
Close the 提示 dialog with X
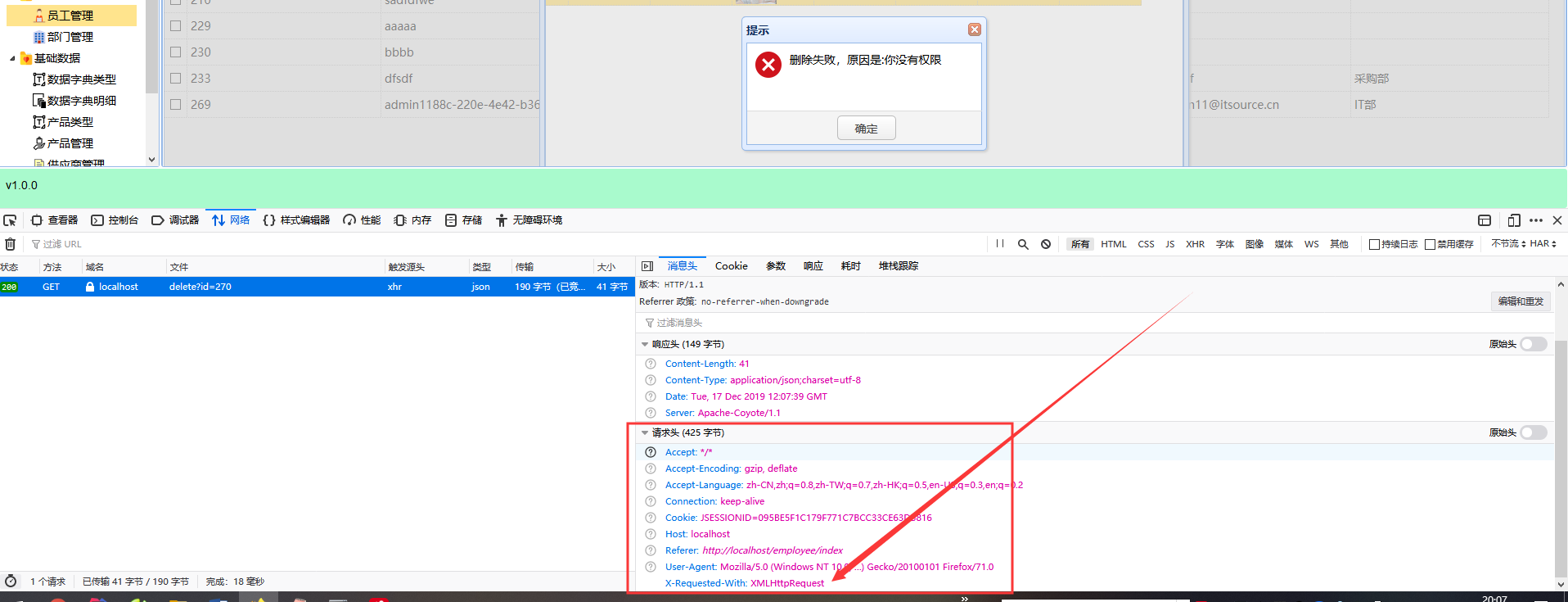[x=974, y=29]
